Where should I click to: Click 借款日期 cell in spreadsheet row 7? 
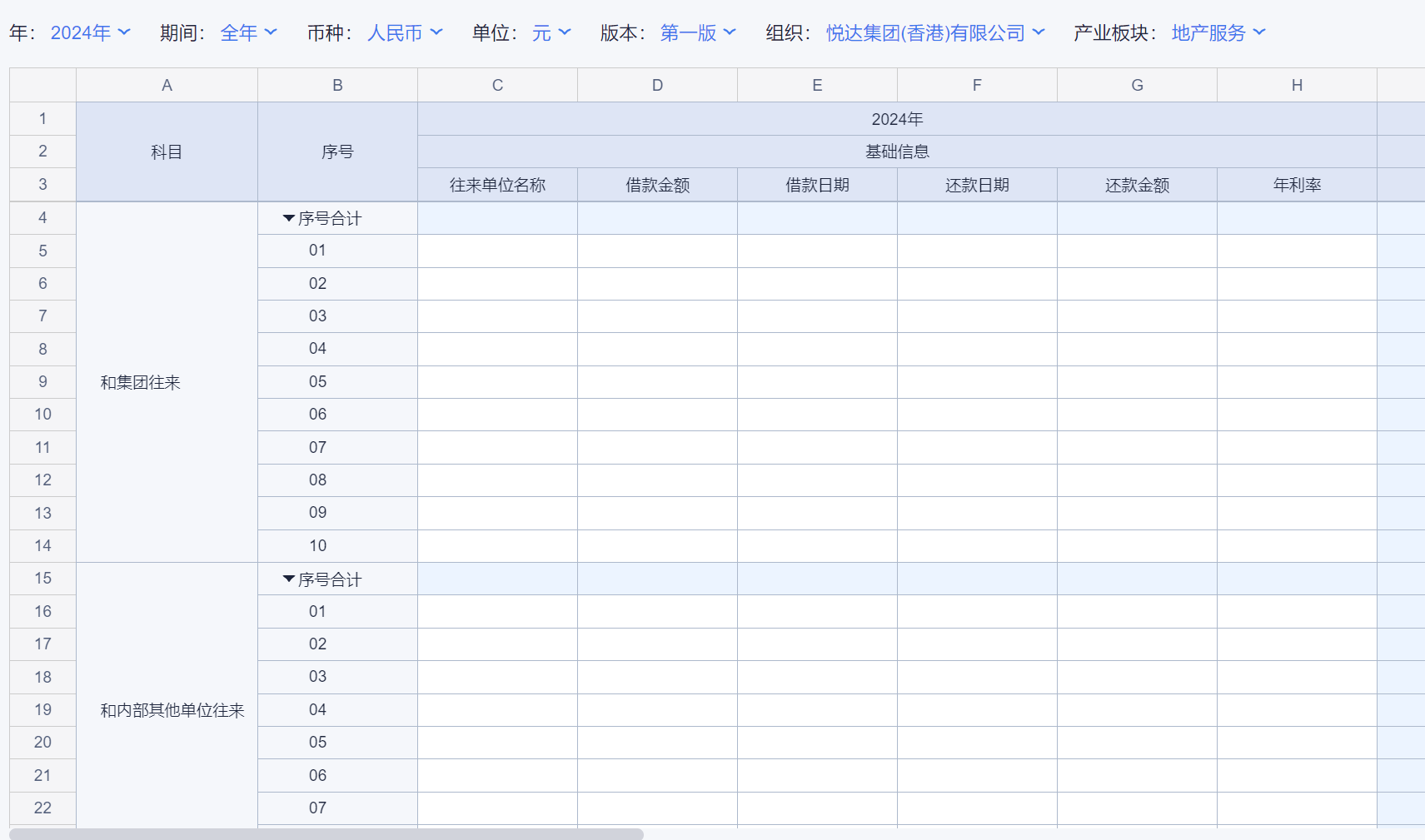point(817,316)
